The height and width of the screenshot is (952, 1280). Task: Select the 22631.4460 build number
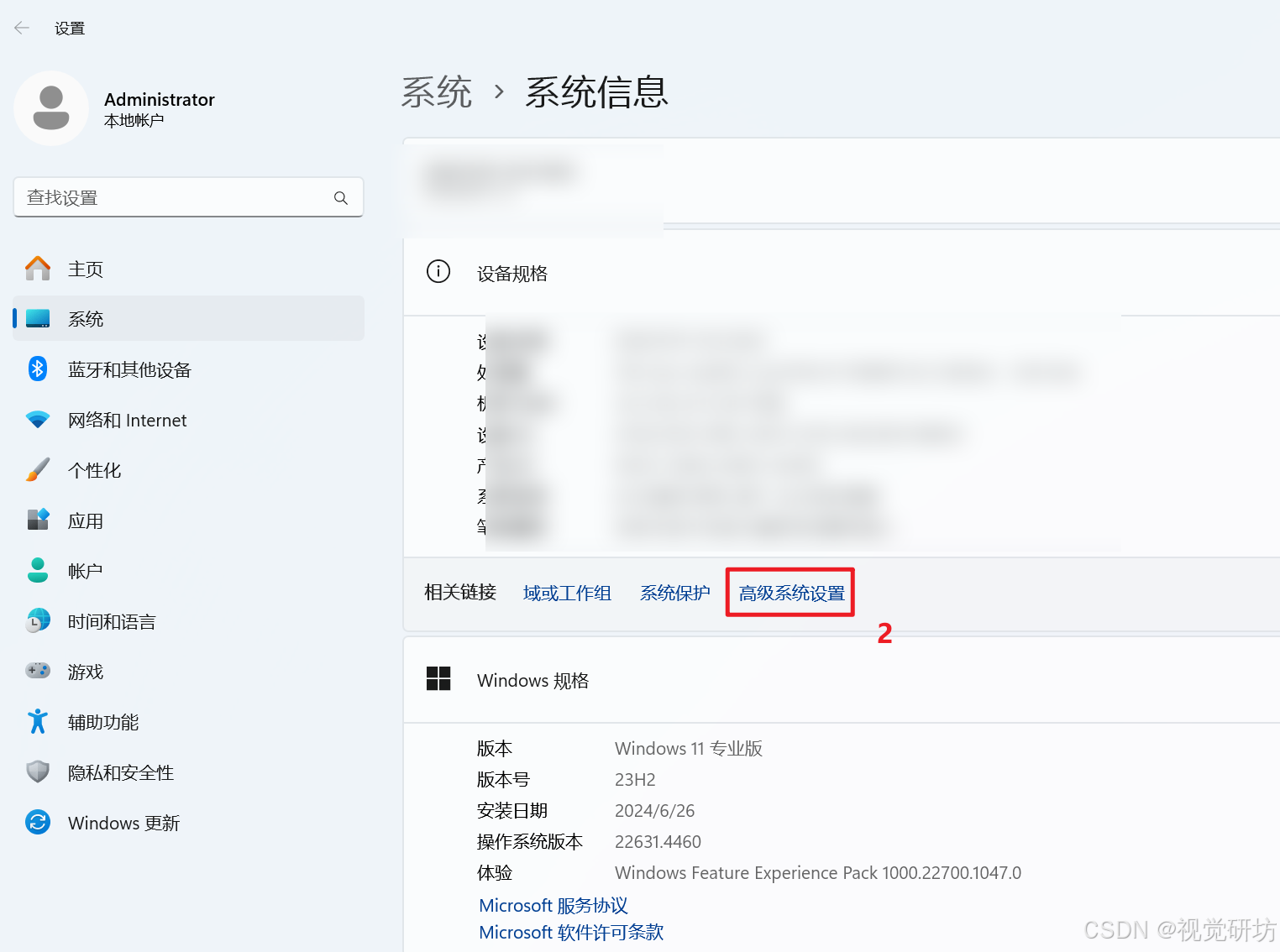click(658, 842)
